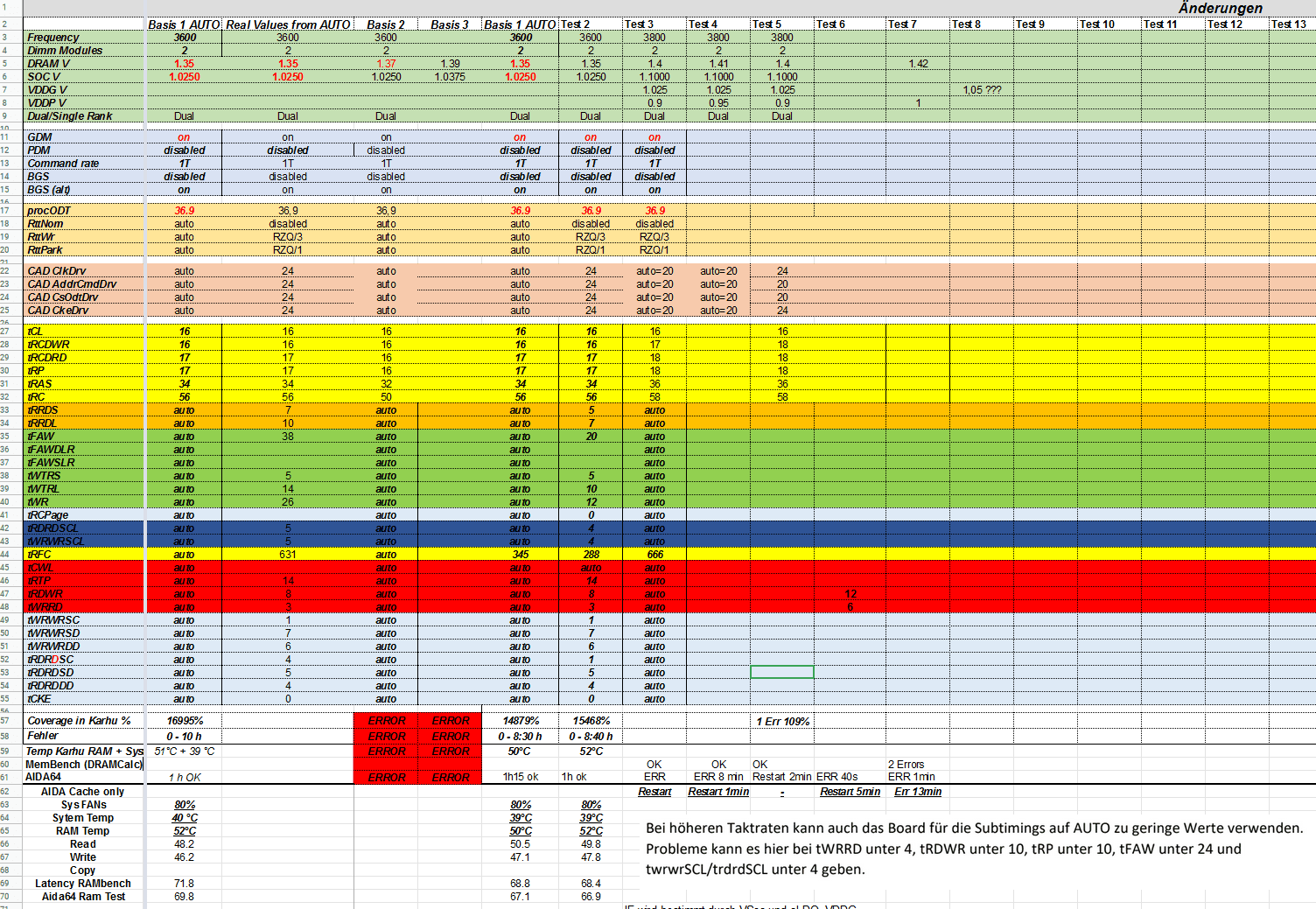Select the 'Dual/Single Rank' row label

(70, 116)
